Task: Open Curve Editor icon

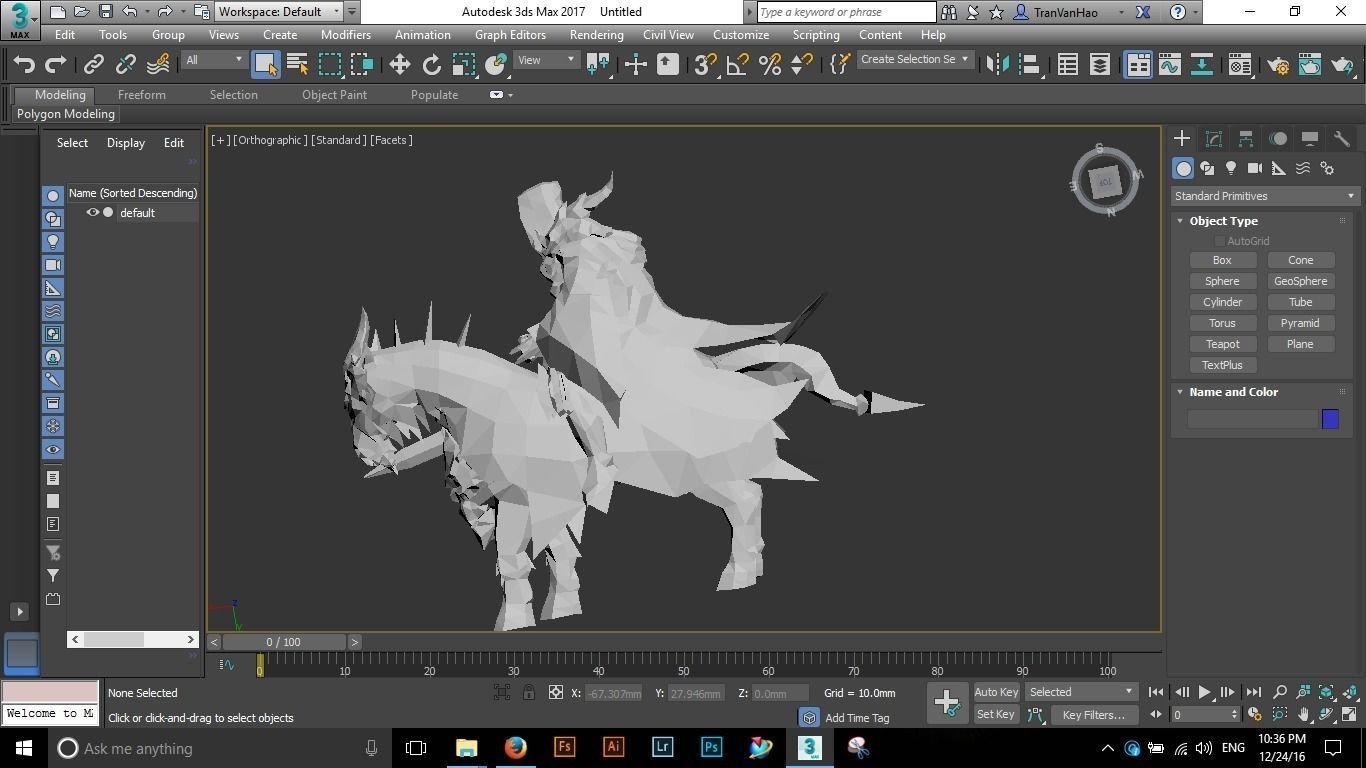Action: 1169,64
